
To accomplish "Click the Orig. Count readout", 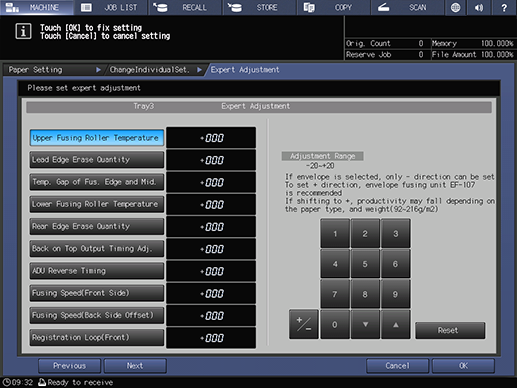I will 387,43.
